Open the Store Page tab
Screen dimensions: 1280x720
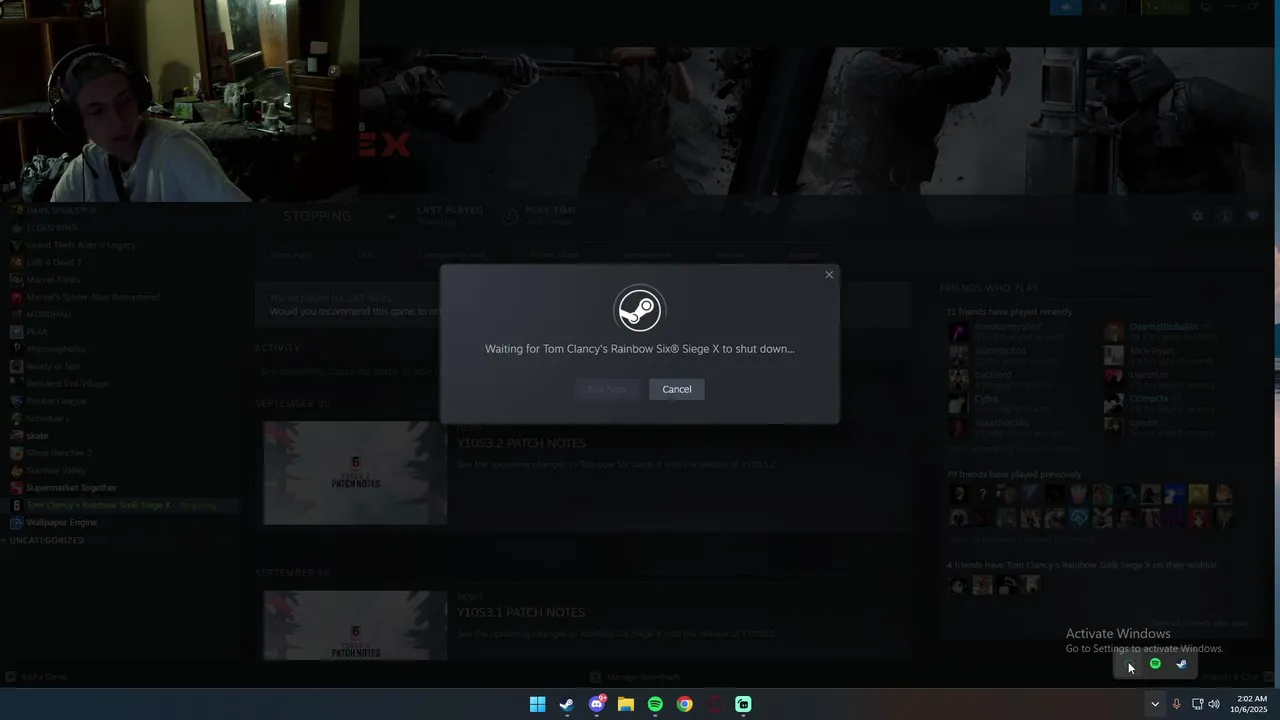[292, 255]
